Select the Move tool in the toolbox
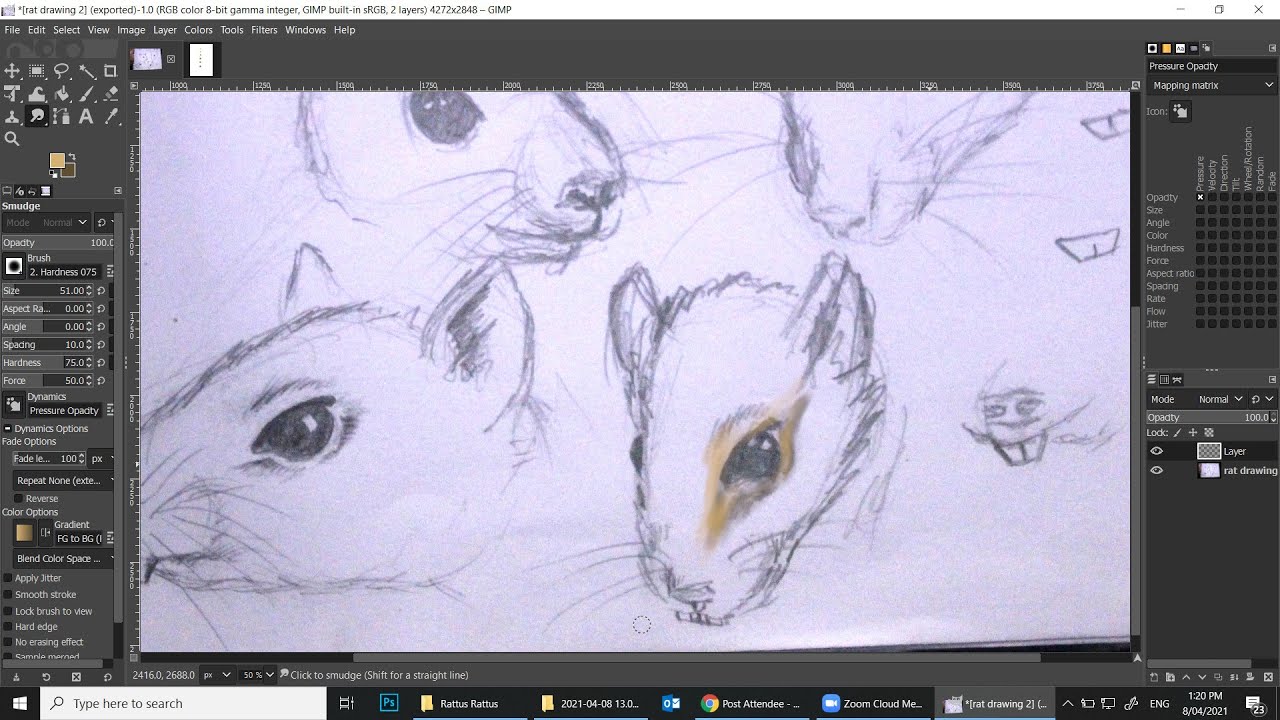This screenshot has height=720, width=1280. [x=12, y=71]
